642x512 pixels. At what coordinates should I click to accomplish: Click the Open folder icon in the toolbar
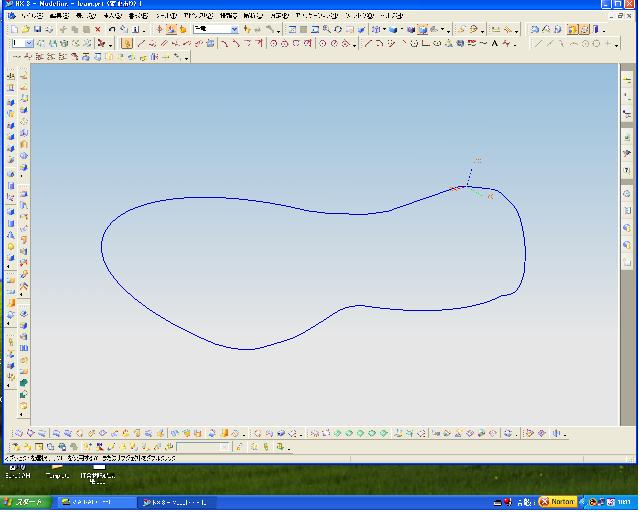pyautogui.click(x=25, y=30)
